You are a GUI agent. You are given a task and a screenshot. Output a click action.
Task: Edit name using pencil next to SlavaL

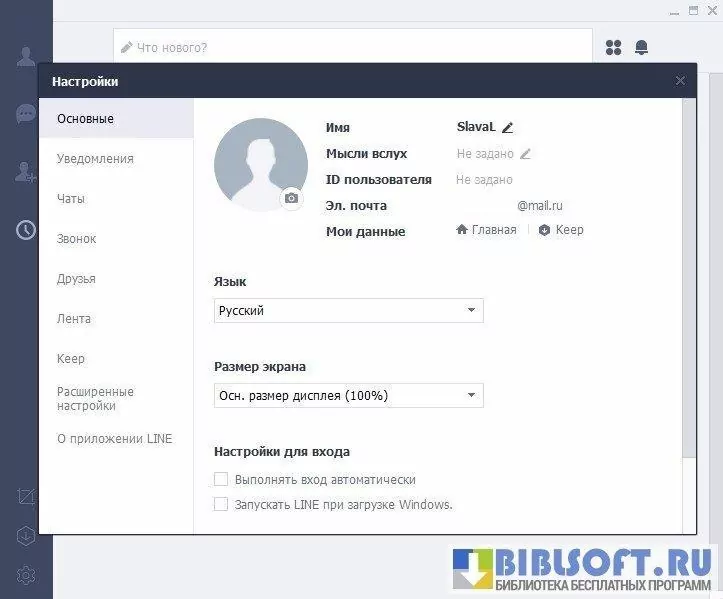click(507, 128)
